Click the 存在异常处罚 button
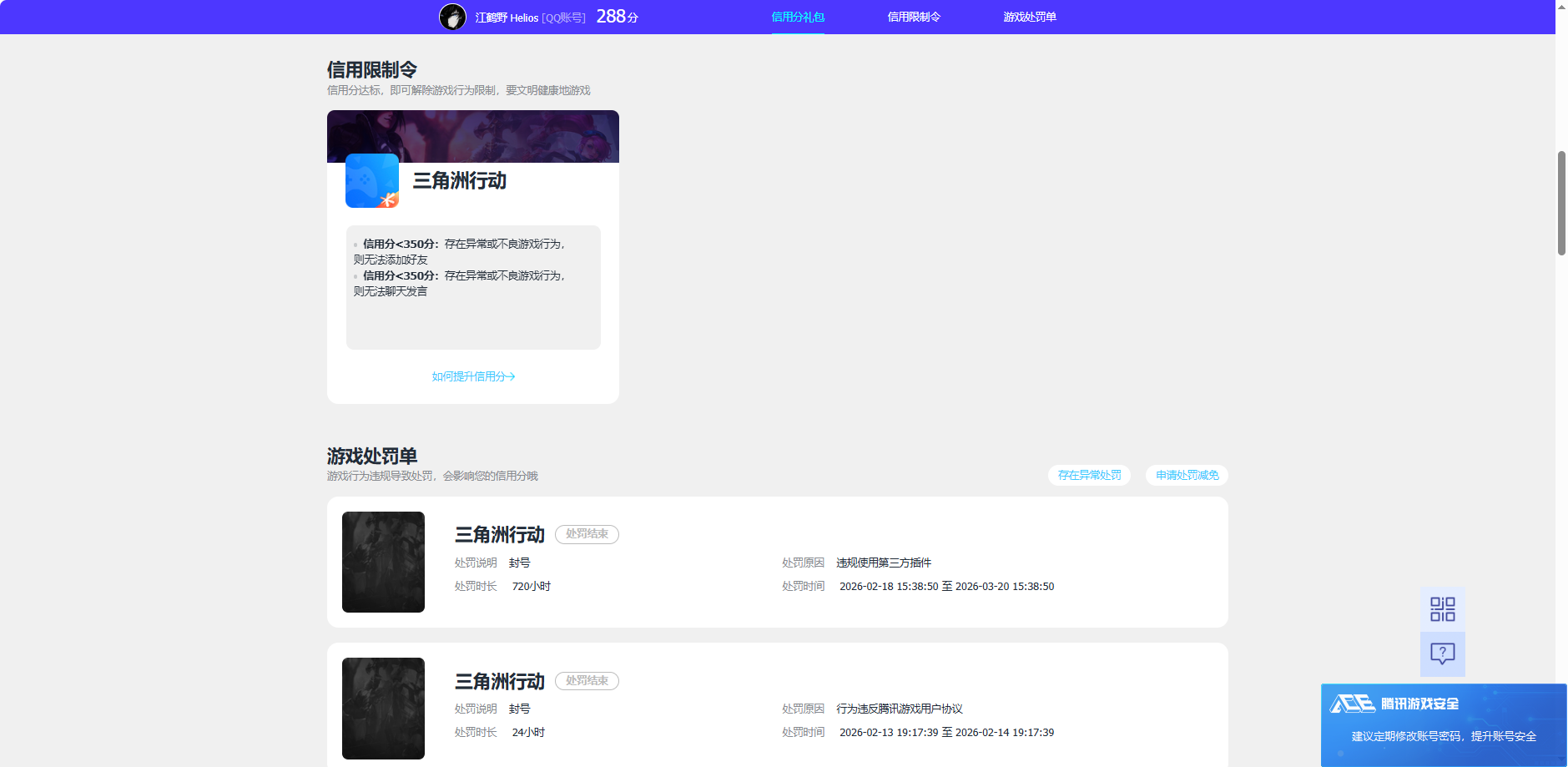1568x767 pixels. click(1089, 475)
